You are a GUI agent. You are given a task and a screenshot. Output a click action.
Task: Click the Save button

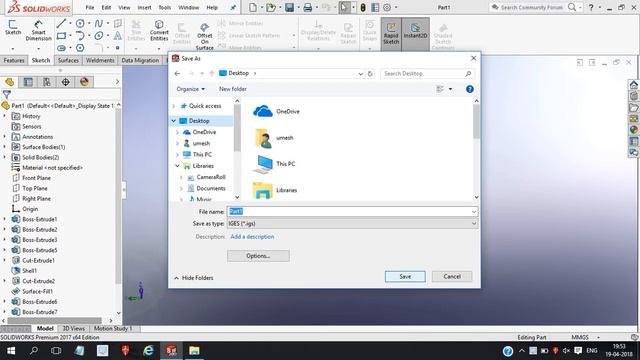coord(405,277)
